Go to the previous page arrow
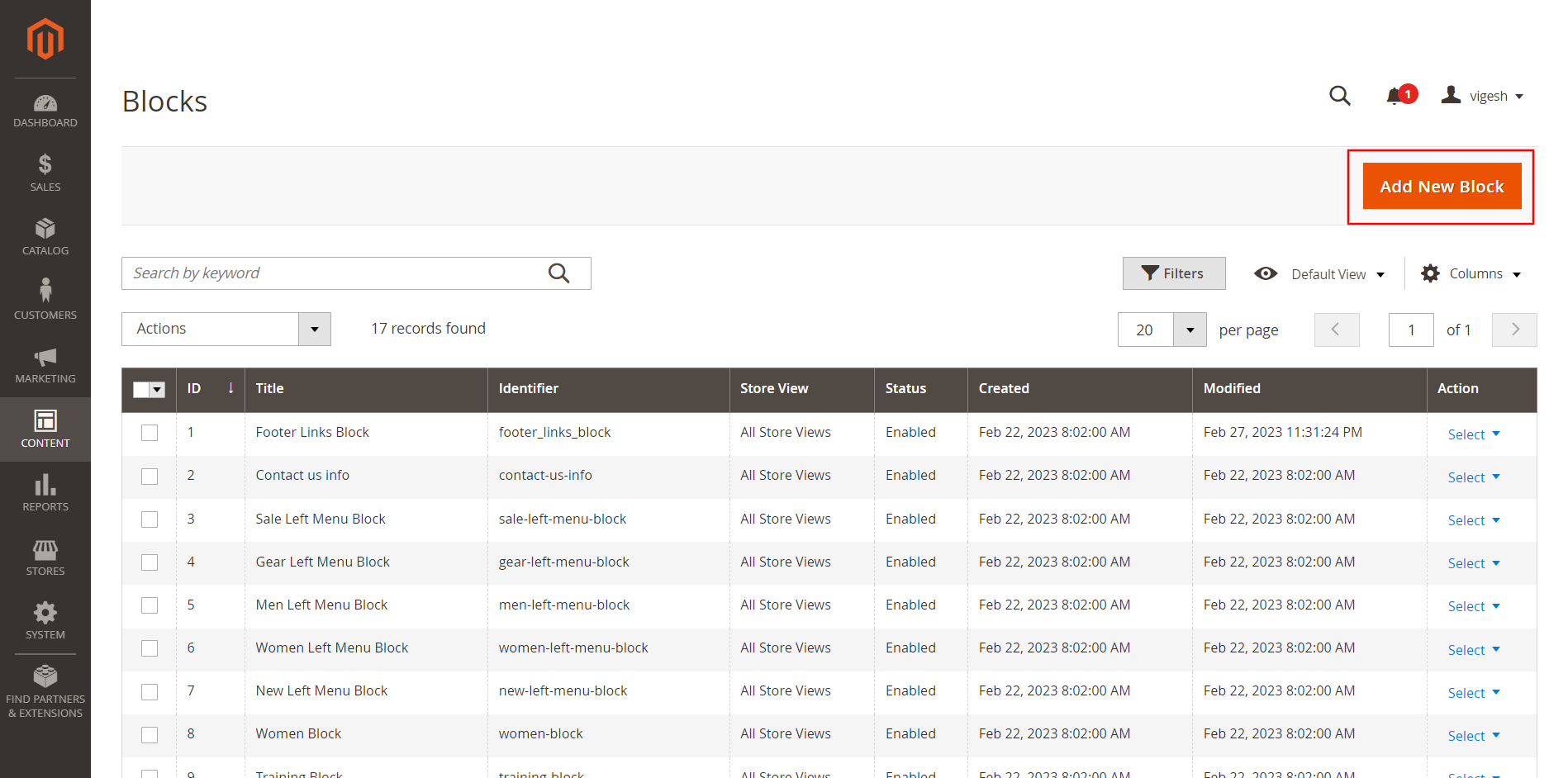The image size is (1568, 778). [1337, 330]
